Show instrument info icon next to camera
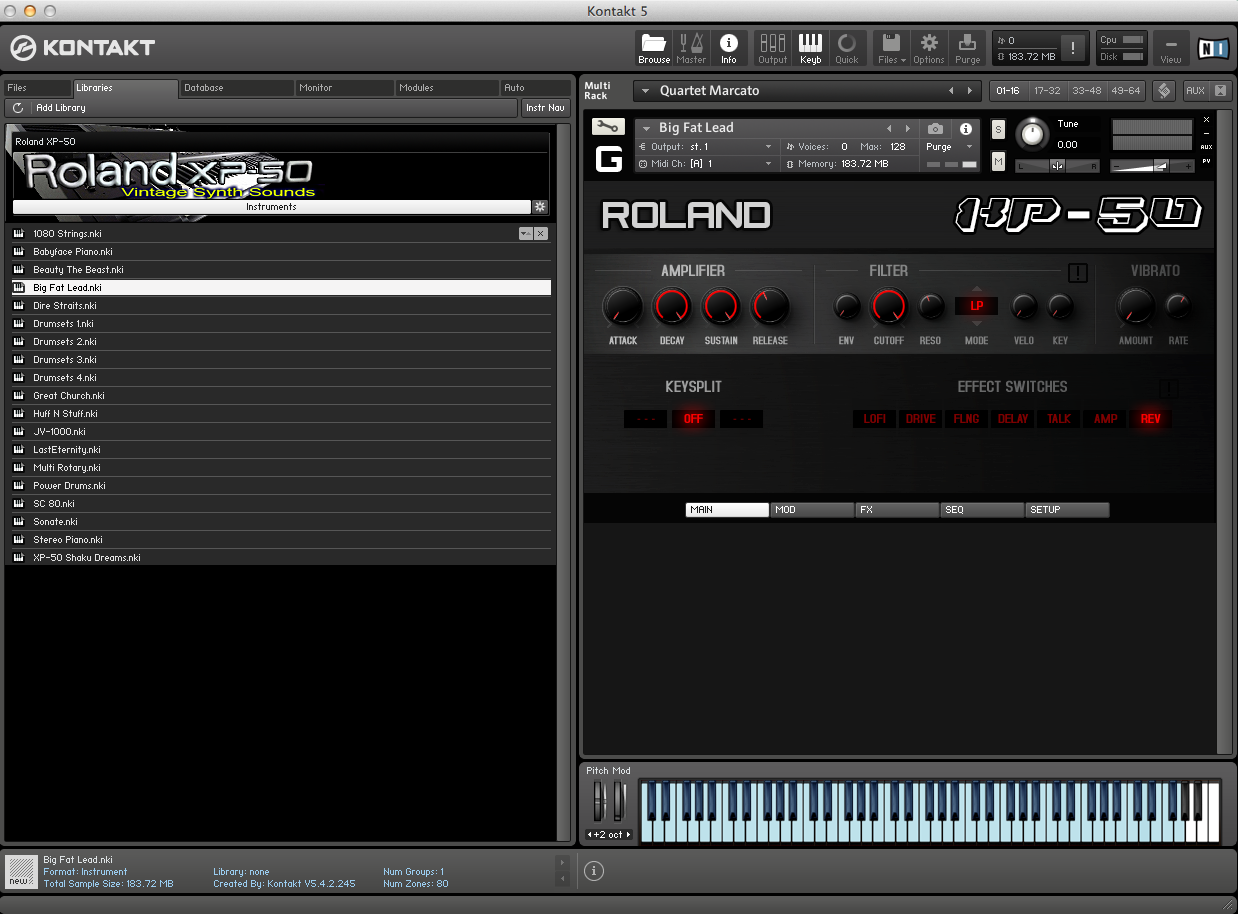This screenshot has width=1238, height=914. click(x=965, y=129)
